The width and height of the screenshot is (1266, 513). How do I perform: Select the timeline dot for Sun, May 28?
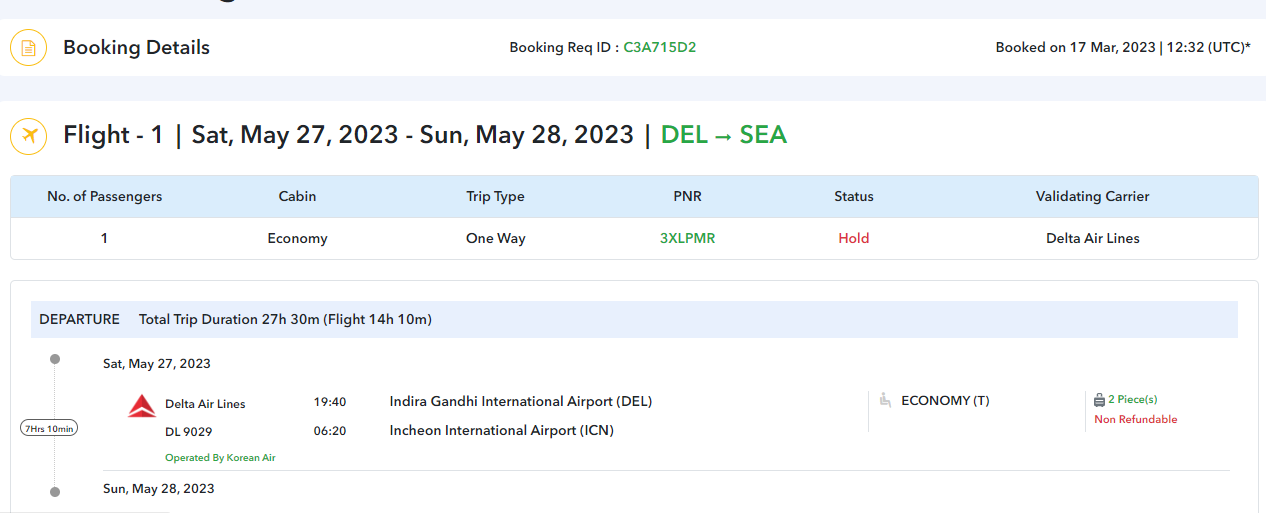pyautogui.click(x=55, y=491)
